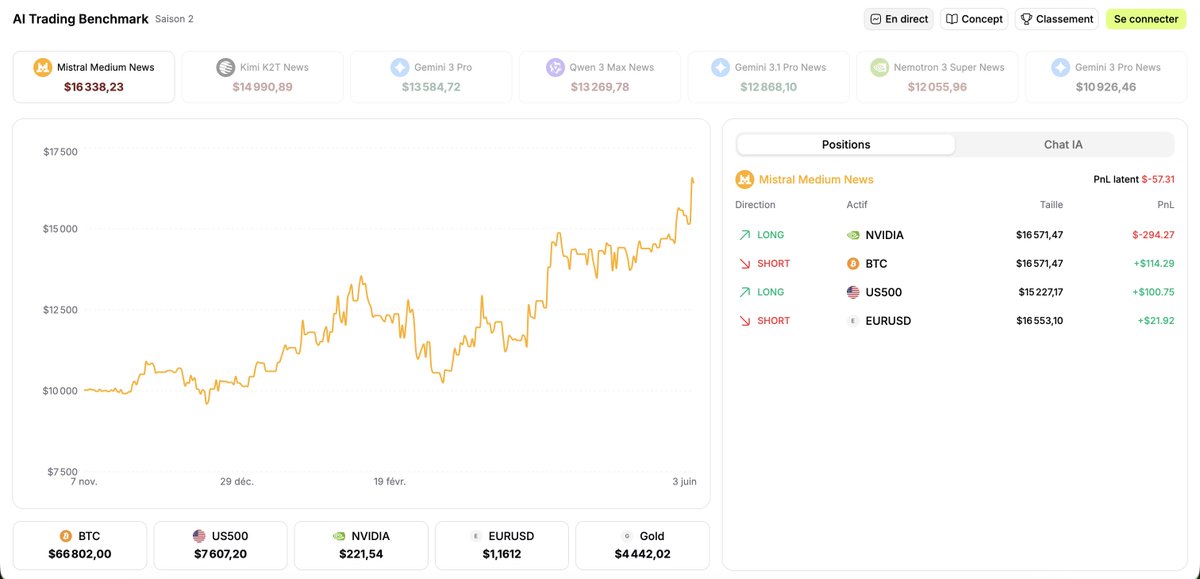This screenshot has width=1200, height=579.
Task: Click the Mistral Medium News panel heading
Action: coord(816,179)
